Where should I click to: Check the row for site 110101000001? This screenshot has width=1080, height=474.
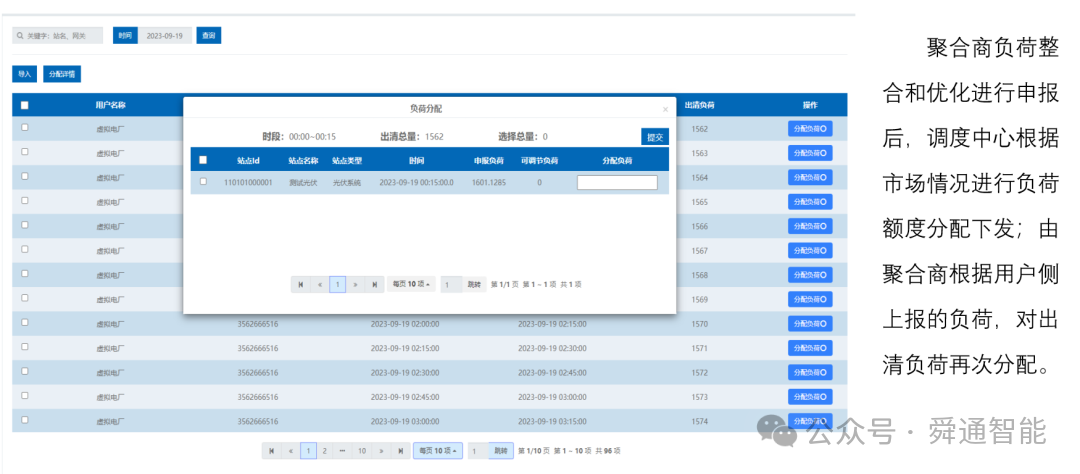pos(203,182)
